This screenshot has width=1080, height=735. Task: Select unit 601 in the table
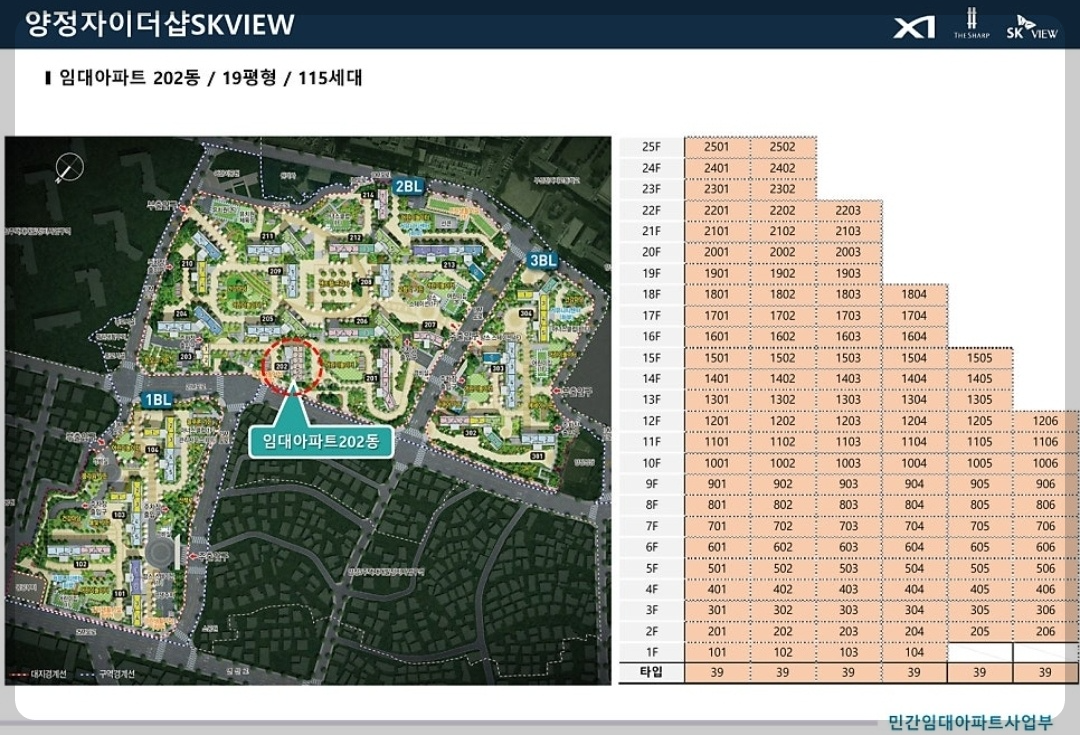coord(717,547)
